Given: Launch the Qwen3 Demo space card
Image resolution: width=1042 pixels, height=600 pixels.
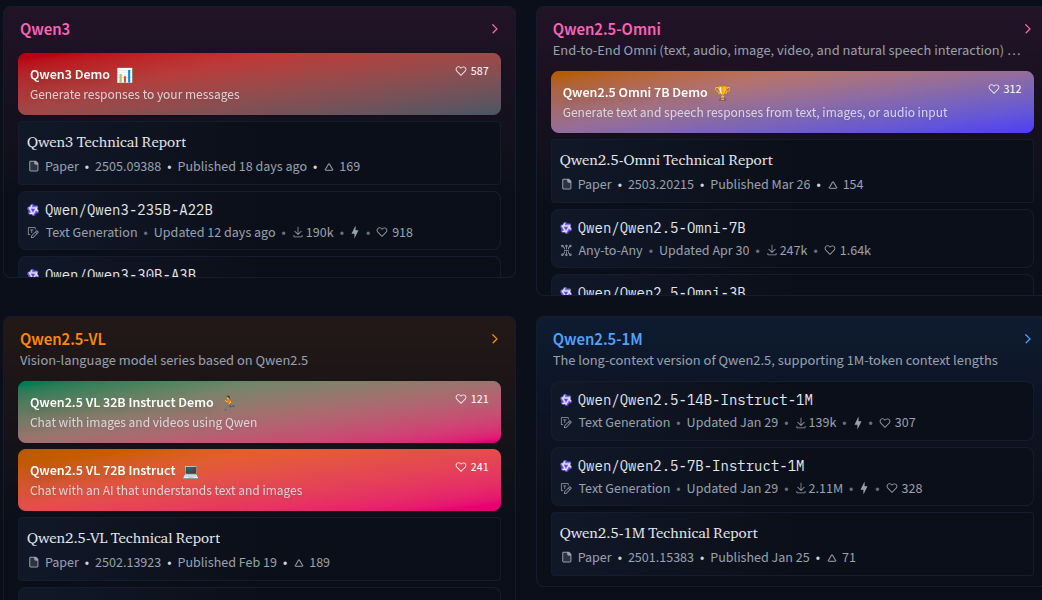Looking at the screenshot, I should click(x=259, y=84).
